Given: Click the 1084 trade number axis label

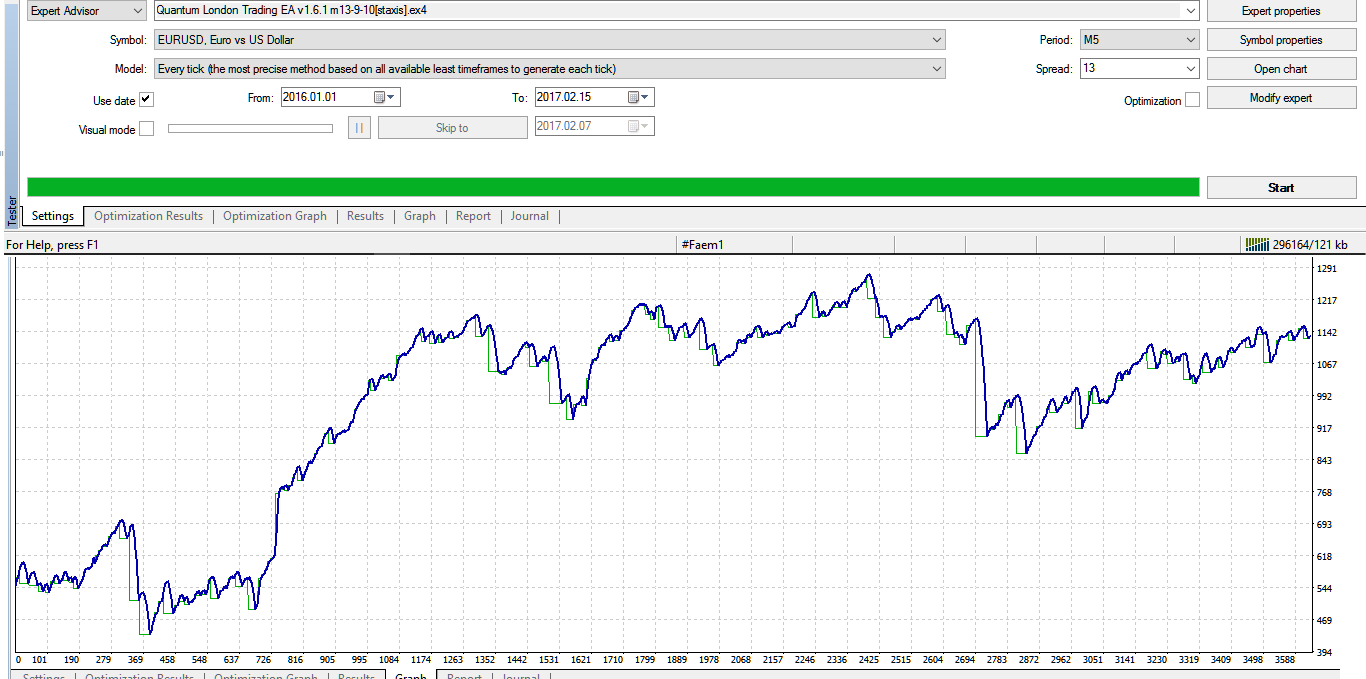Looking at the screenshot, I should [x=390, y=660].
